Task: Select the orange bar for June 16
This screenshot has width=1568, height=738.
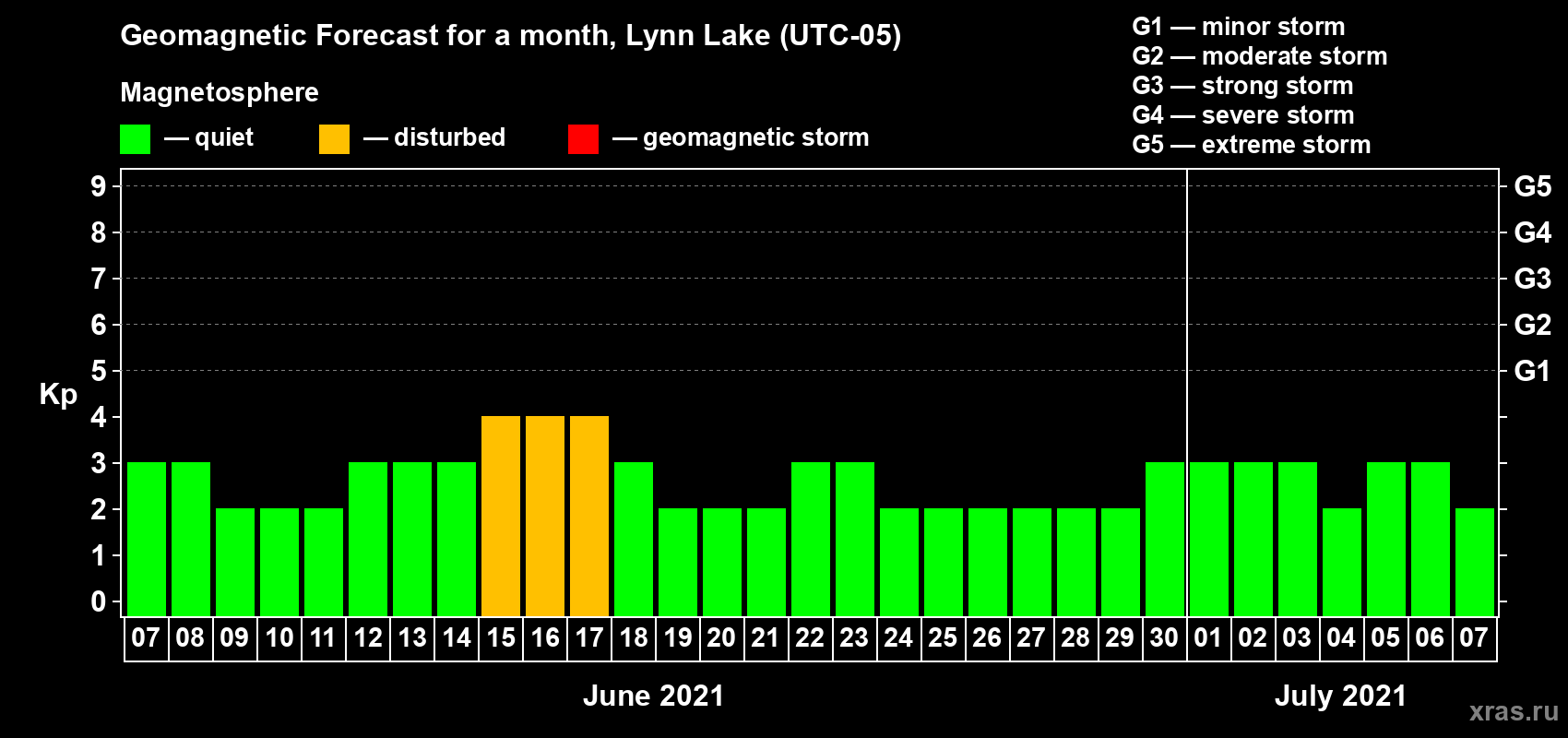Action: 545,516
